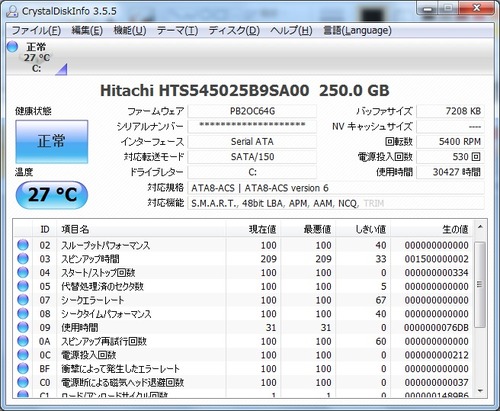
Task: Click the blue status icon for attribute 0C
Action: (x=23, y=355)
